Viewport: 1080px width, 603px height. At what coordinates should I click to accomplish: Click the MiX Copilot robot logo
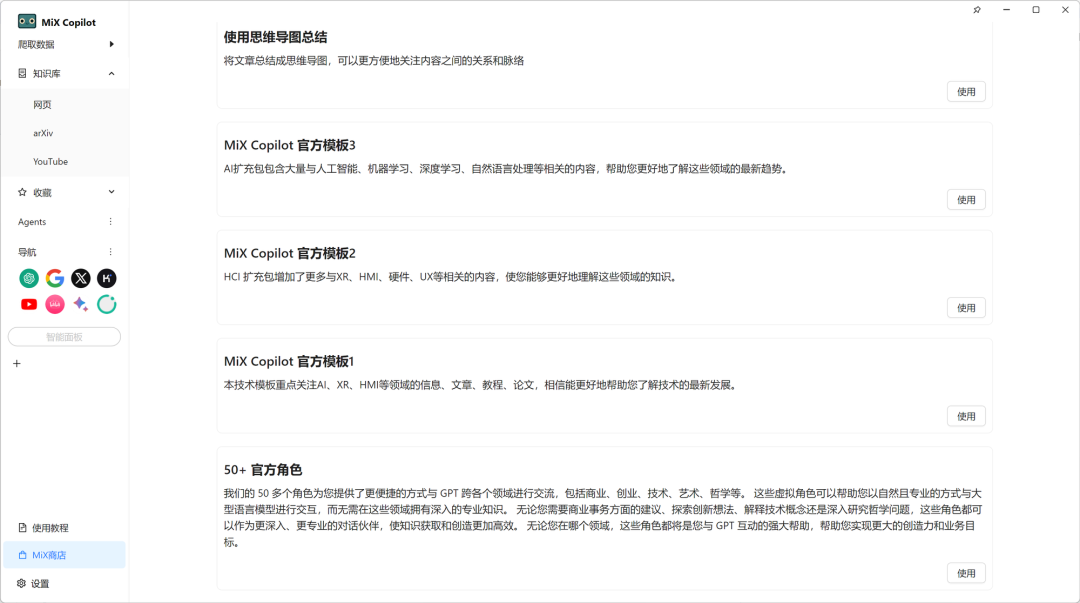27,21
